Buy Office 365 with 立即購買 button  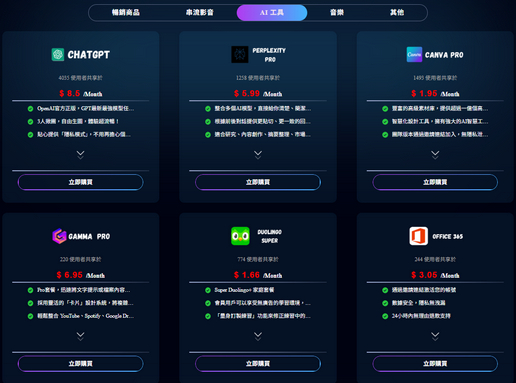435,364
